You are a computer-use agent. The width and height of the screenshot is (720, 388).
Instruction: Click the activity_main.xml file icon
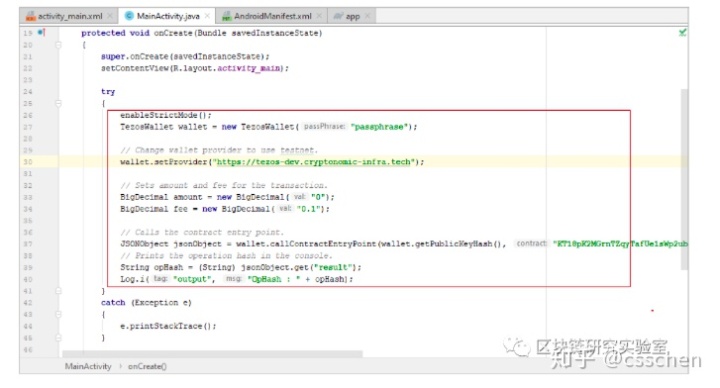(x=31, y=16)
